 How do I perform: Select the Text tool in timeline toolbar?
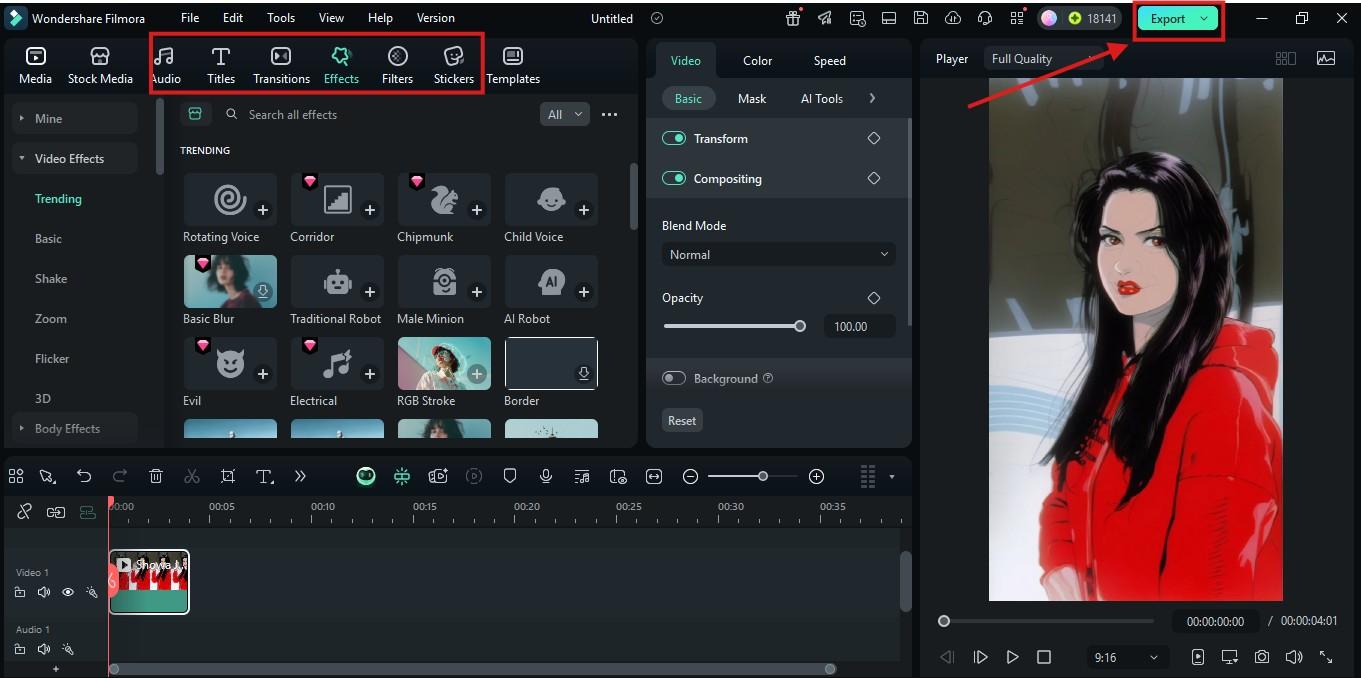(264, 476)
